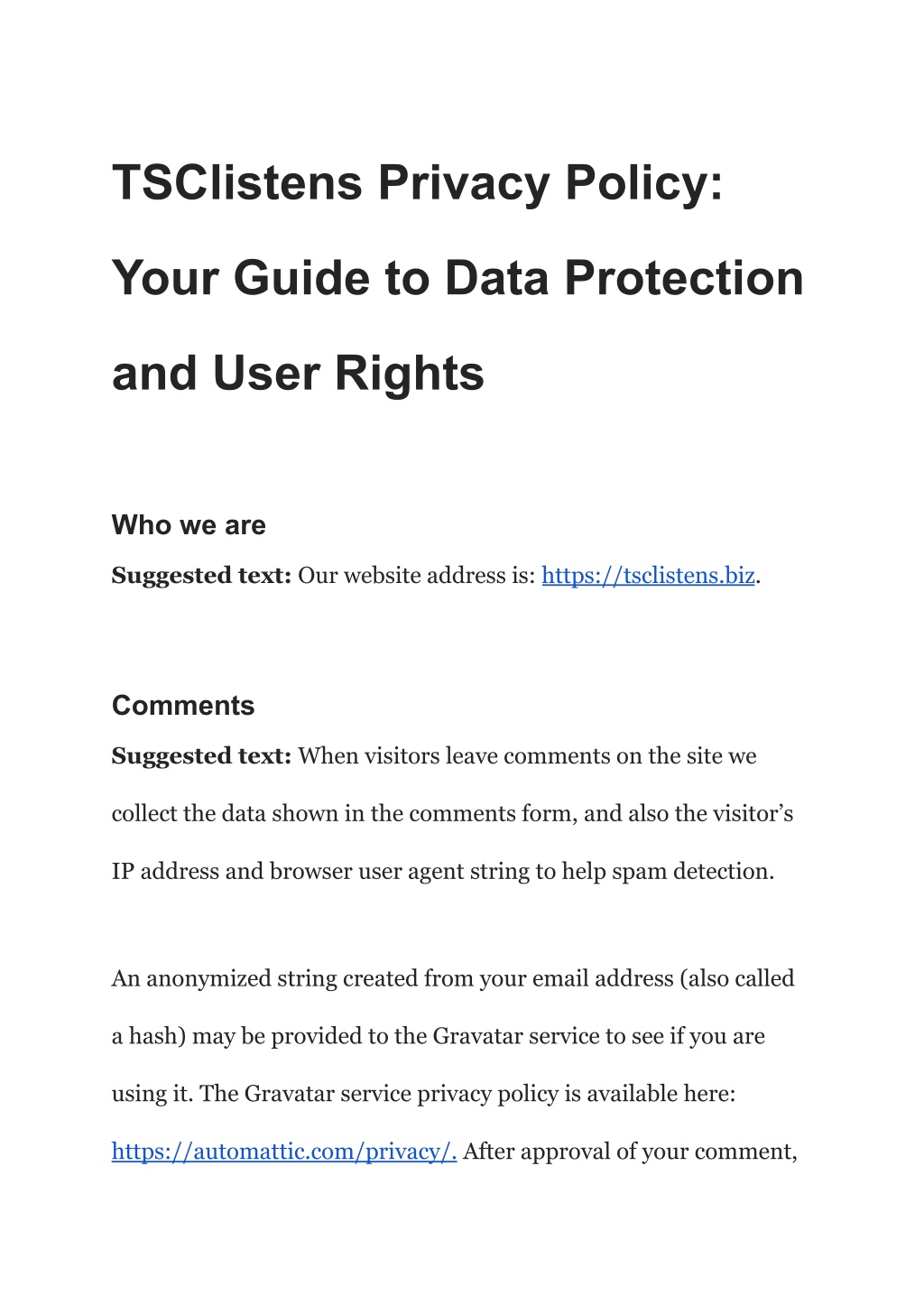
Task: Click 'Suggested text:' label under Who we are
Action: [x=201, y=576]
